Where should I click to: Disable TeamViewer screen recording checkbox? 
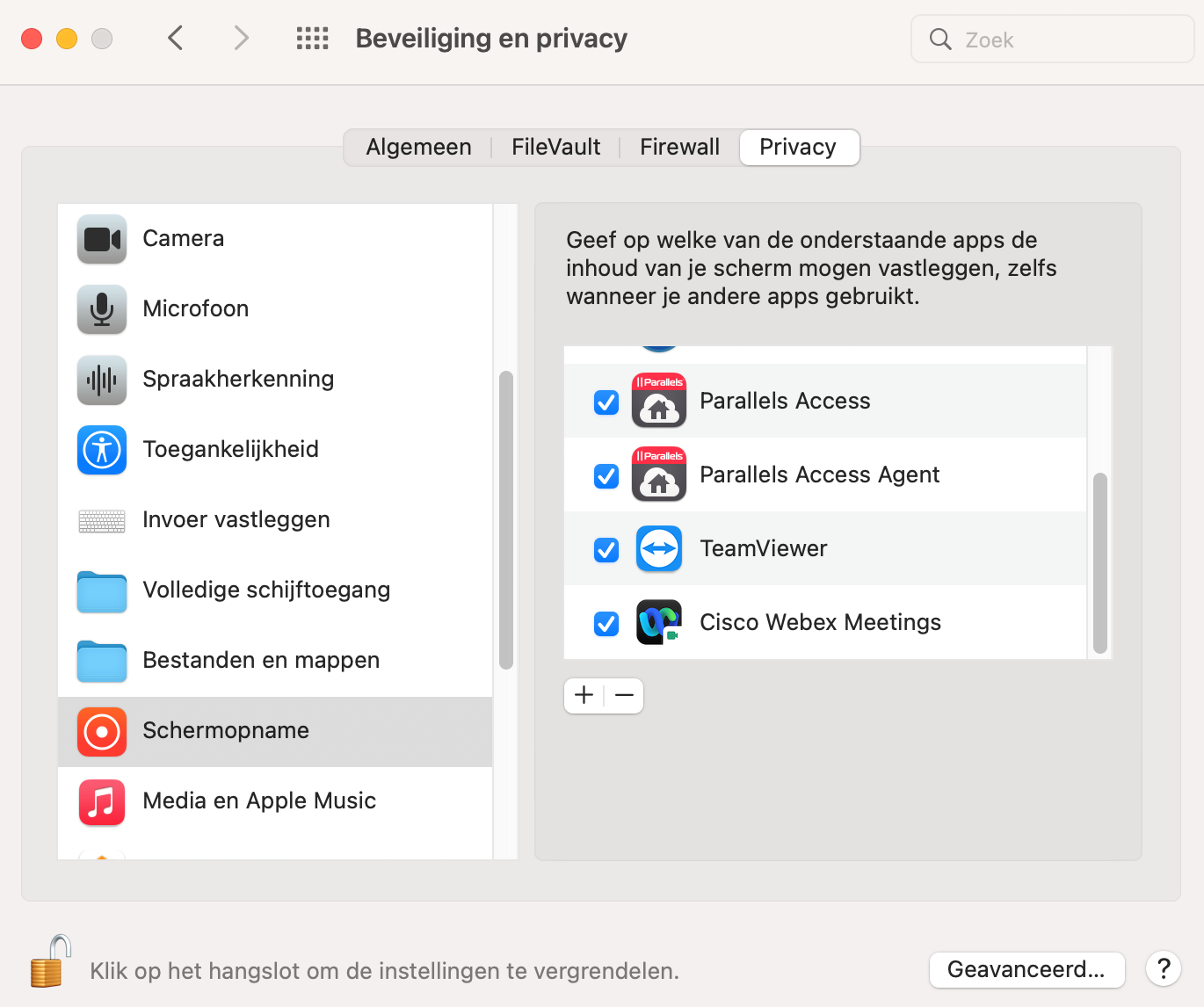pyautogui.click(x=606, y=550)
